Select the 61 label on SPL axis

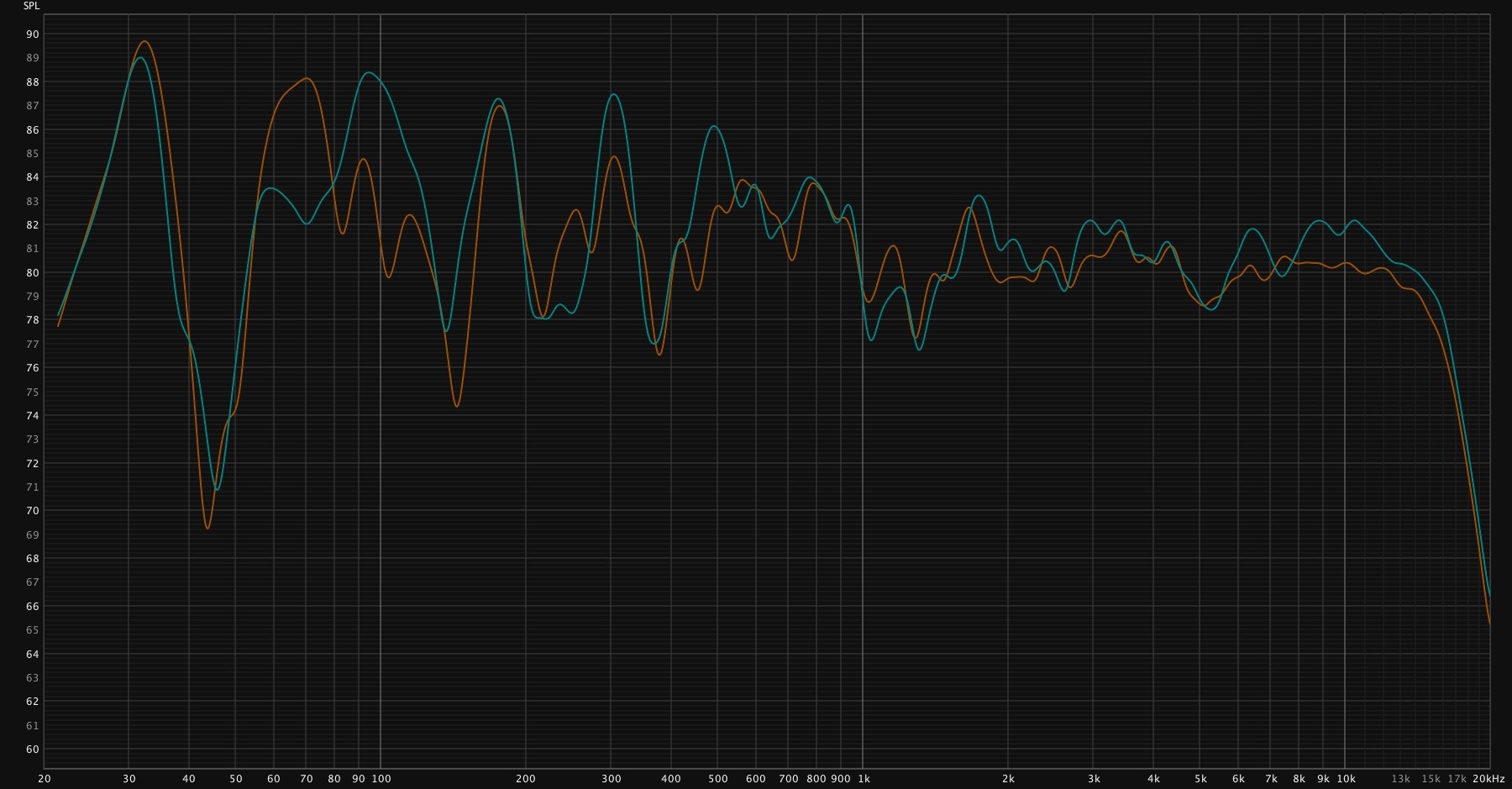click(33, 726)
